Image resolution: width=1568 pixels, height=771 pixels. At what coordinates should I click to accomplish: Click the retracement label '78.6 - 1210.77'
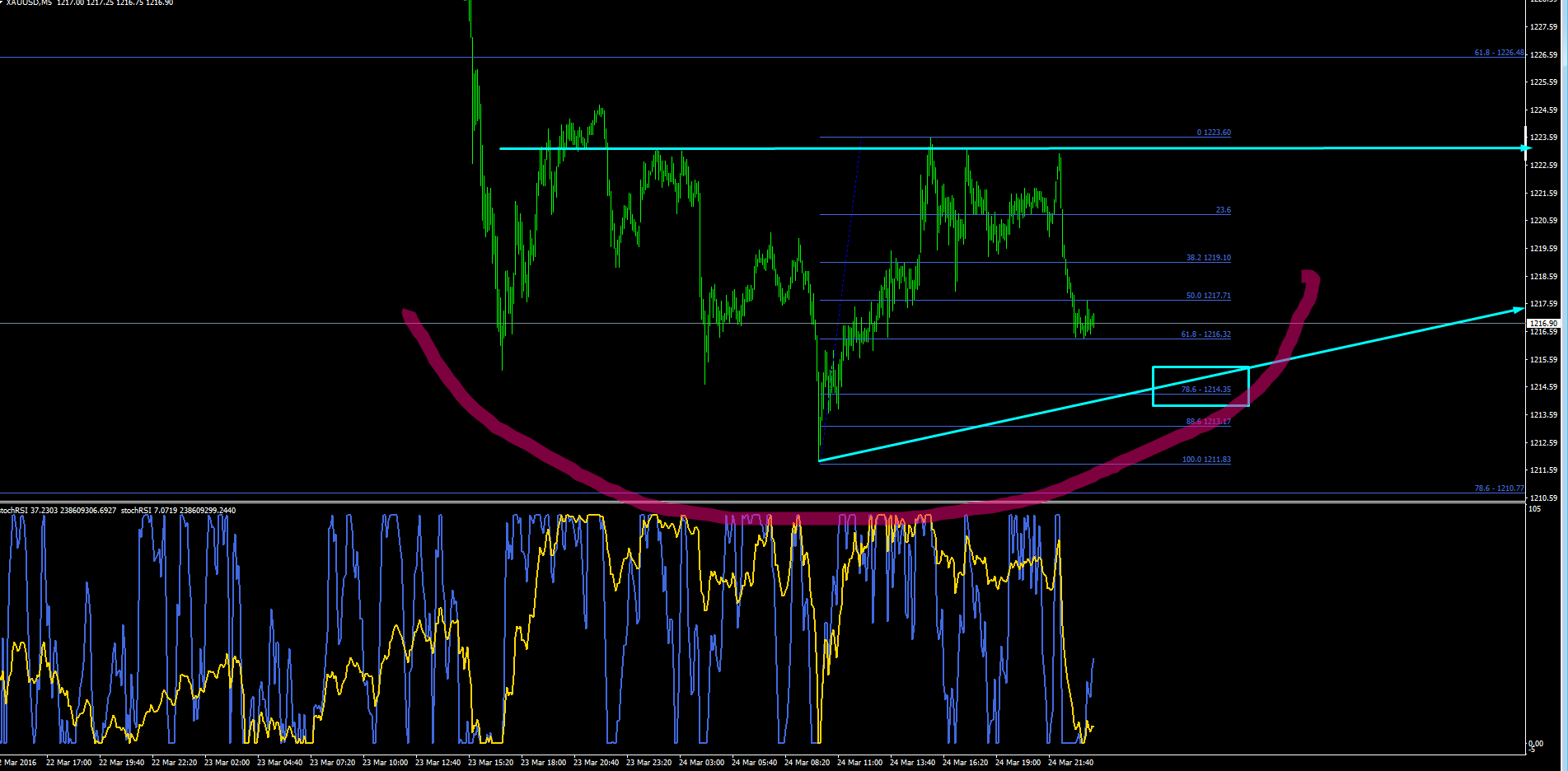tap(1500, 488)
